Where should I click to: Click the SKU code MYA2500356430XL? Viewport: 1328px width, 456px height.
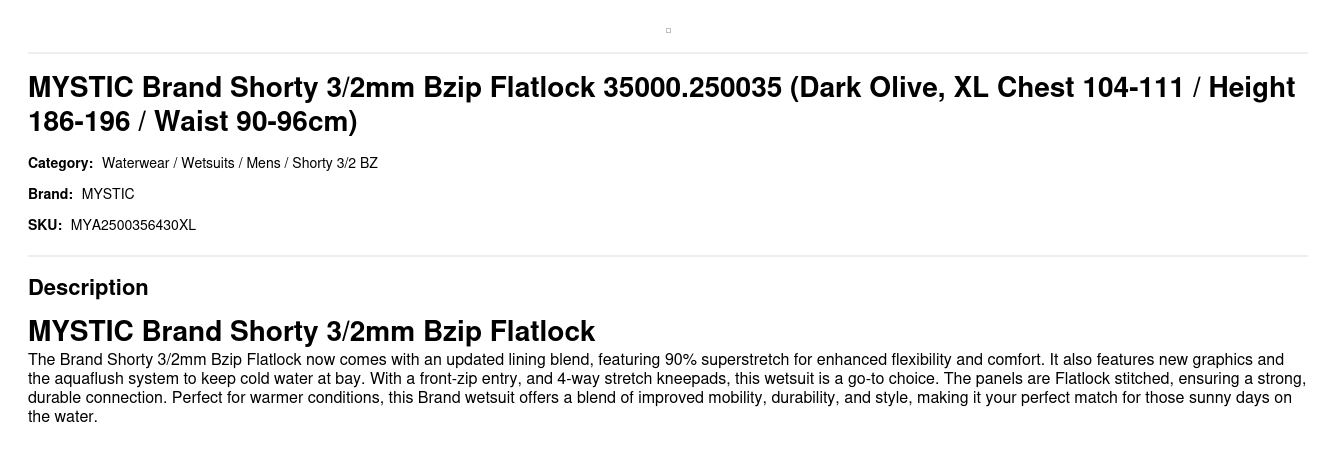click(x=133, y=225)
